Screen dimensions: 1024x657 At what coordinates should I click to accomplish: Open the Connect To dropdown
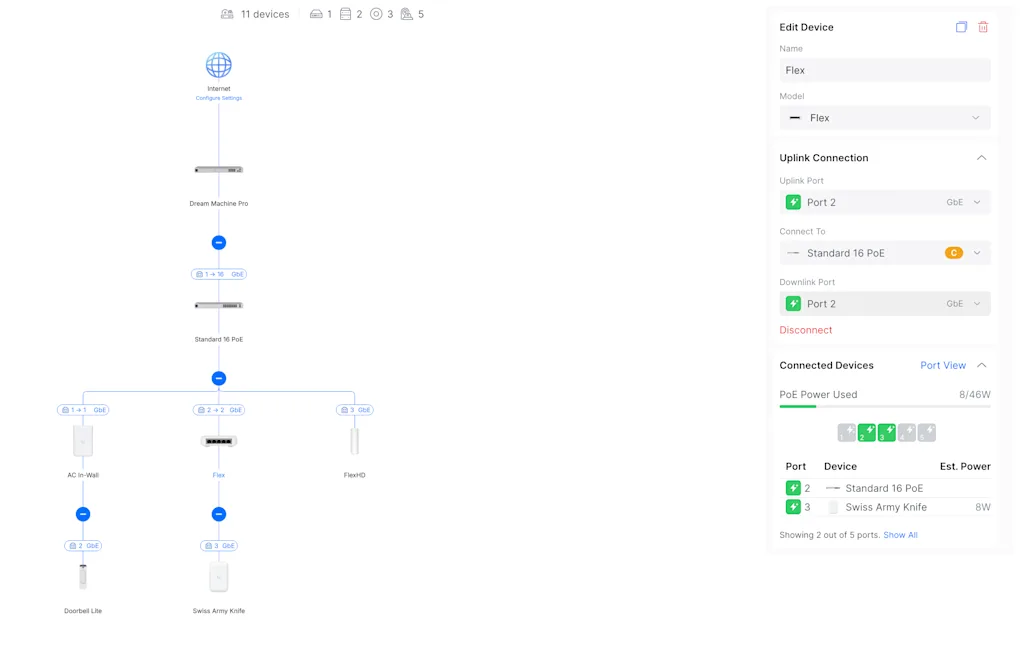point(885,253)
